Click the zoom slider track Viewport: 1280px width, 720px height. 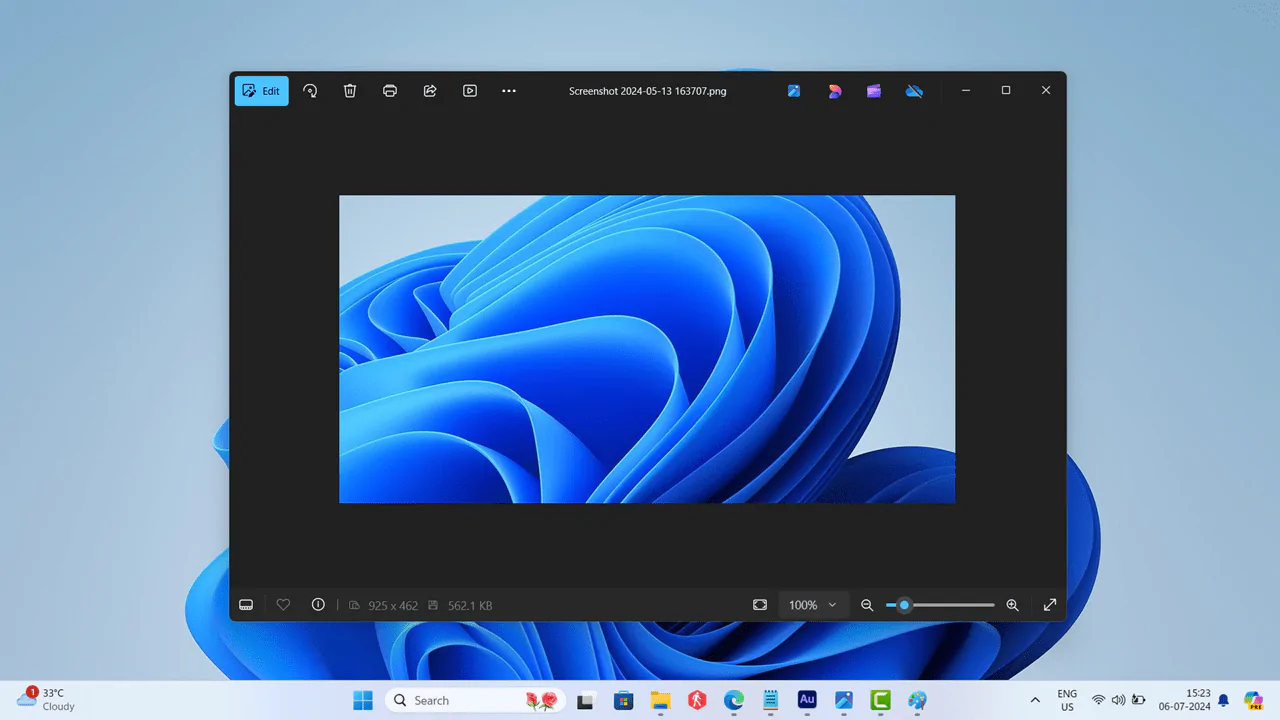(950, 605)
